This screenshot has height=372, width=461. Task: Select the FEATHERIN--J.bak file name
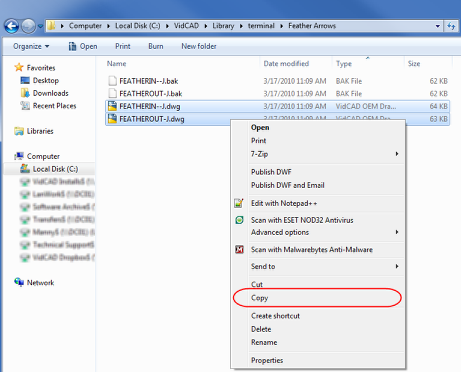[x=149, y=81]
